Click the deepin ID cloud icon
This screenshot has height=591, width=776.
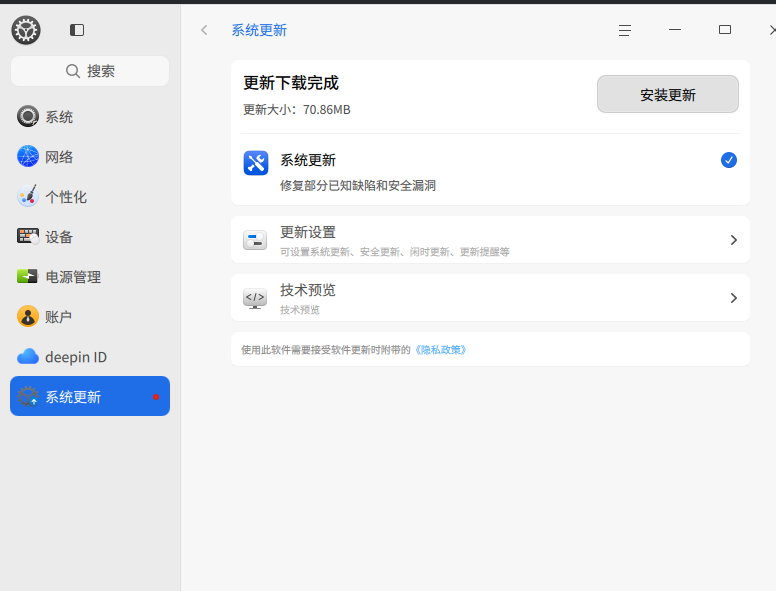[28, 356]
